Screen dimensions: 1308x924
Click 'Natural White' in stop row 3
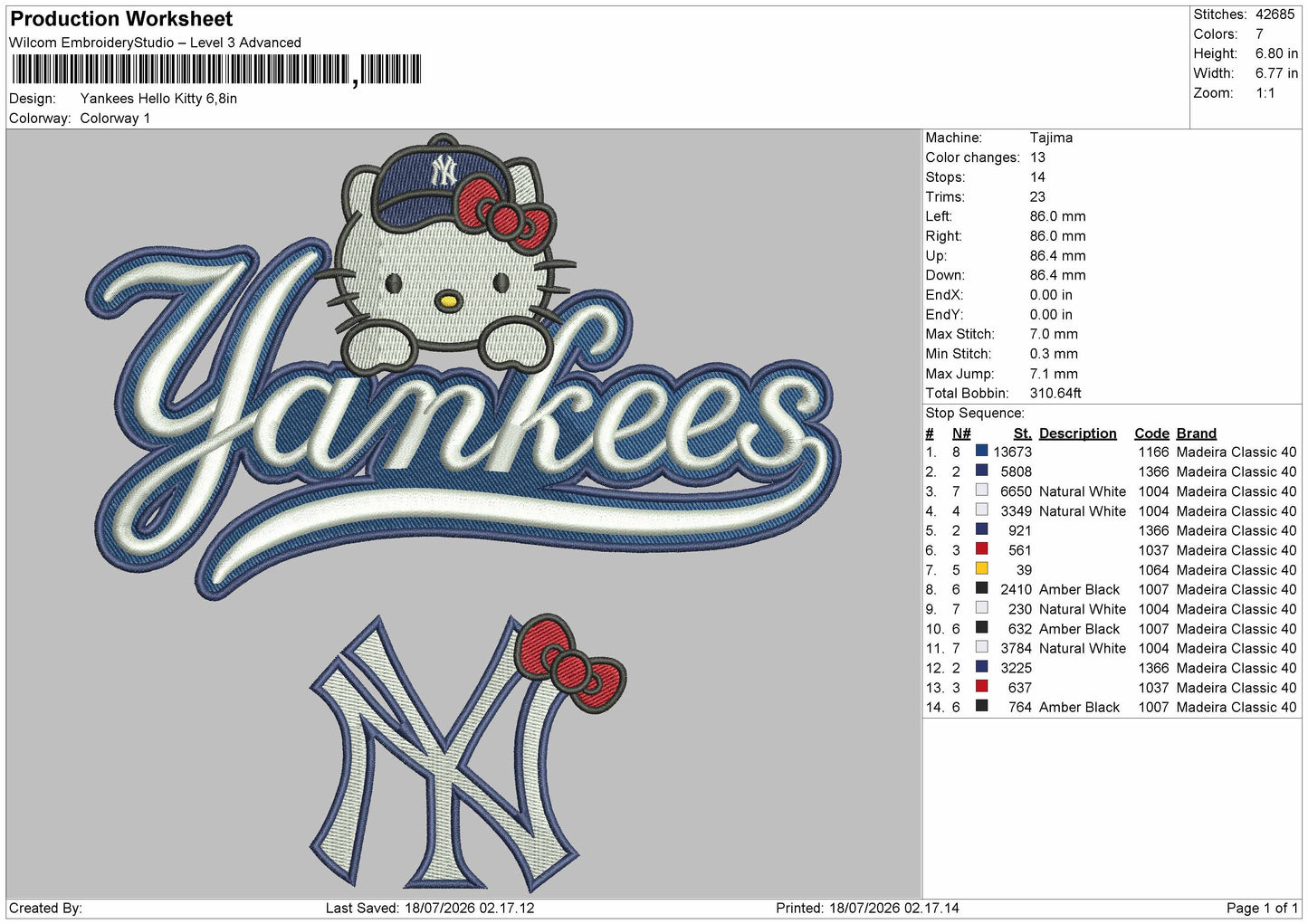coord(1083,491)
